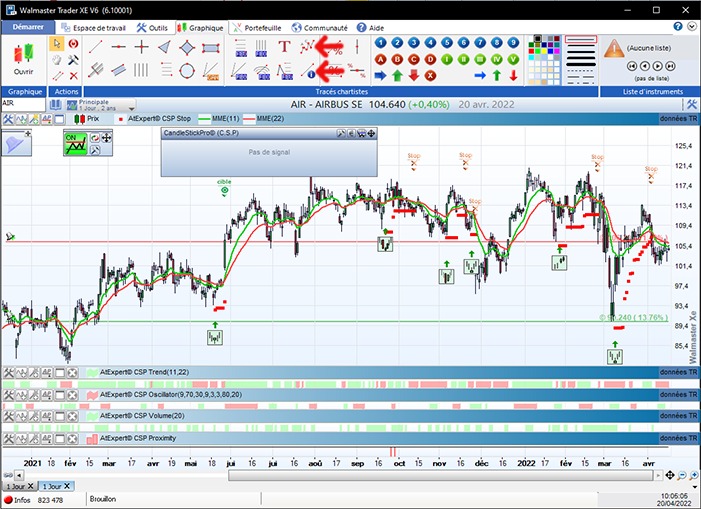
Task: Click the Infos status button
Action: pos(17,500)
